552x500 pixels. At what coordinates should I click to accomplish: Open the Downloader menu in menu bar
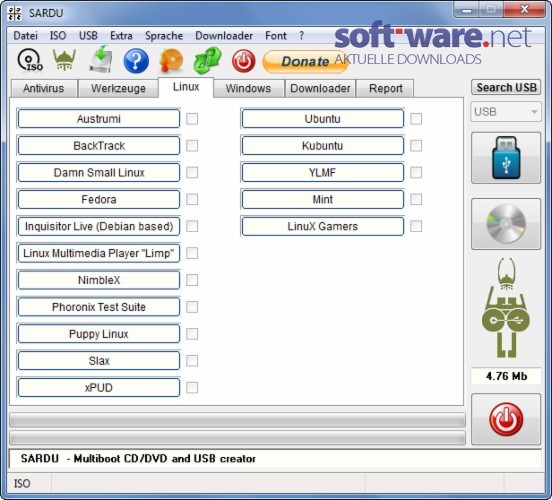click(224, 36)
